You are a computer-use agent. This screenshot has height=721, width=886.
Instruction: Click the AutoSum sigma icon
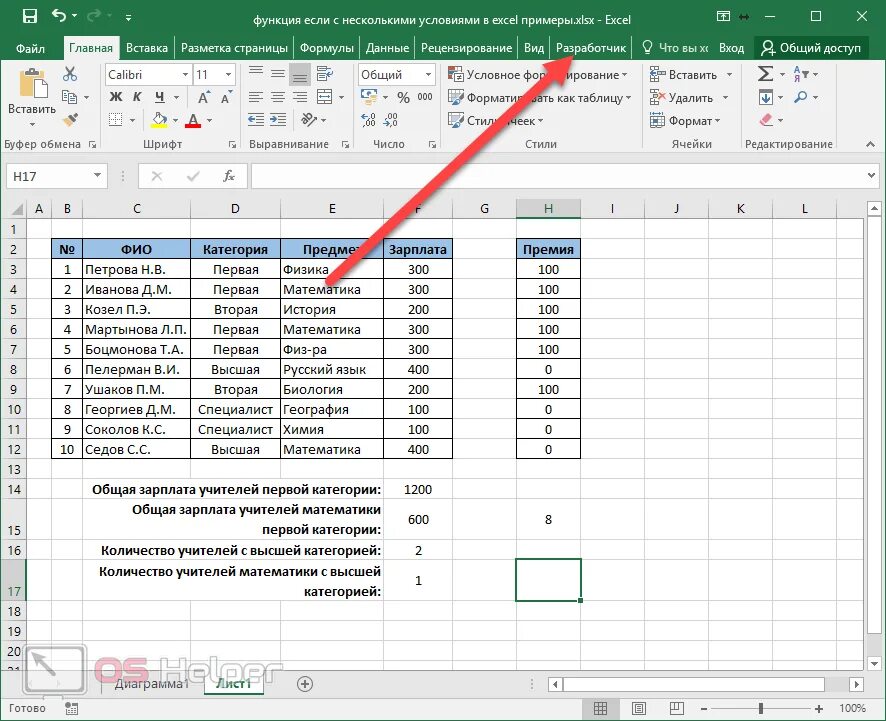[x=765, y=74]
